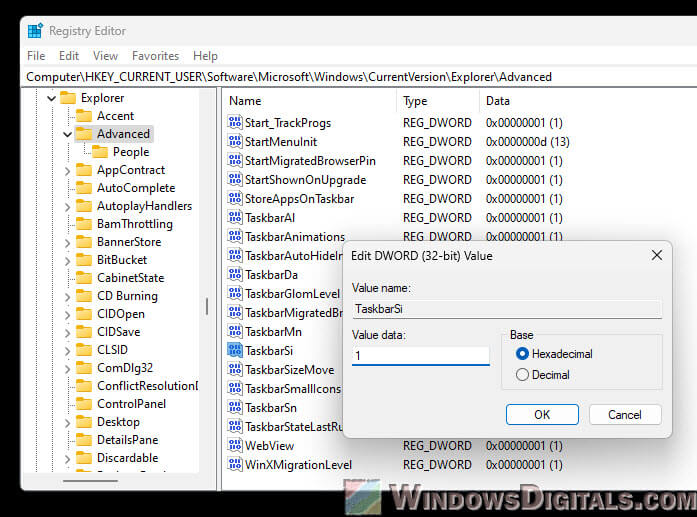Click the DWORD icon beside StoreAppsOnTaskbar
The height and width of the screenshot is (517, 697).
click(235, 198)
